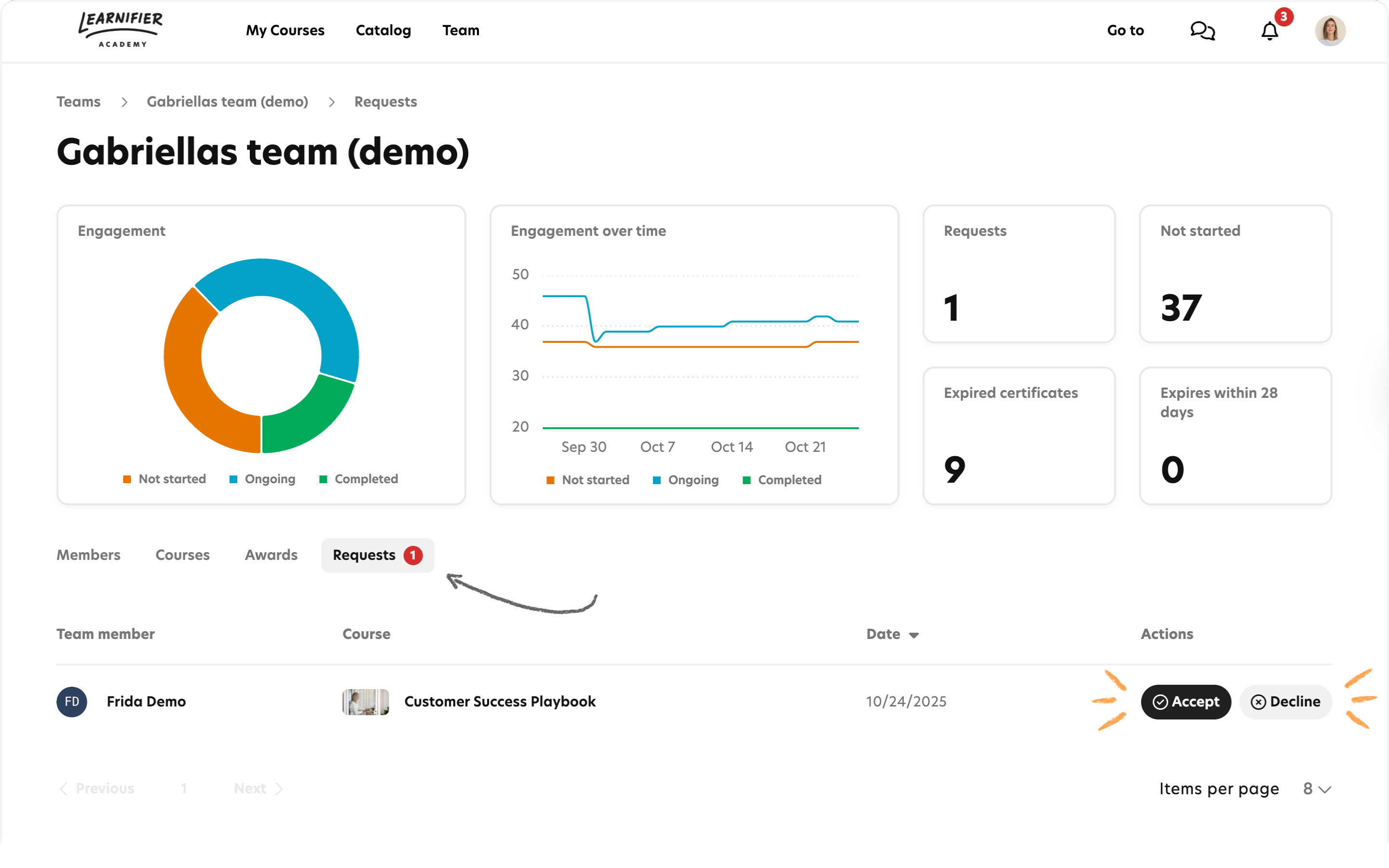Switch to the Members tab
This screenshot has height=868, width=1389.
(88, 555)
